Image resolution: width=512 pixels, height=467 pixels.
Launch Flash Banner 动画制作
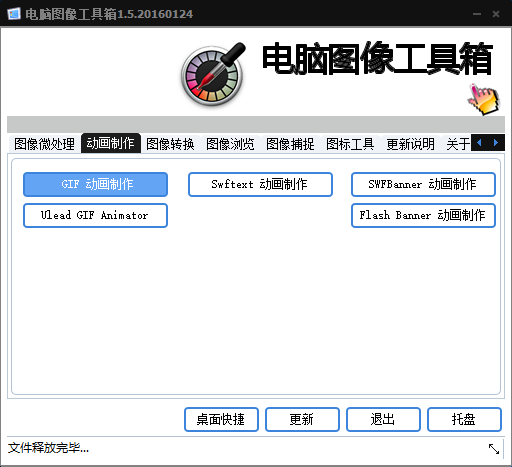[x=423, y=215]
